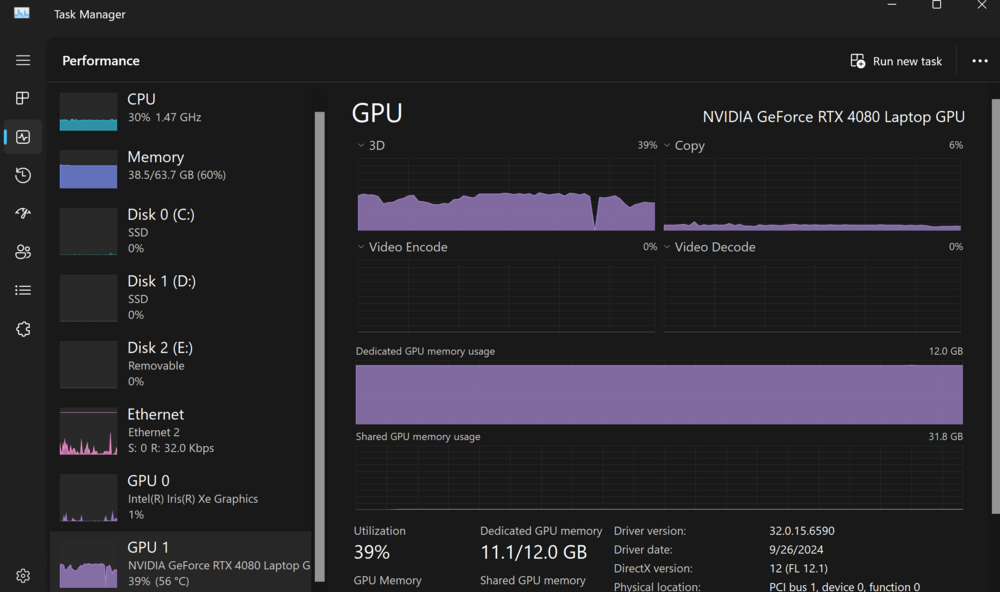Click Run new task button
The height and width of the screenshot is (592, 1000).
pos(896,61)
